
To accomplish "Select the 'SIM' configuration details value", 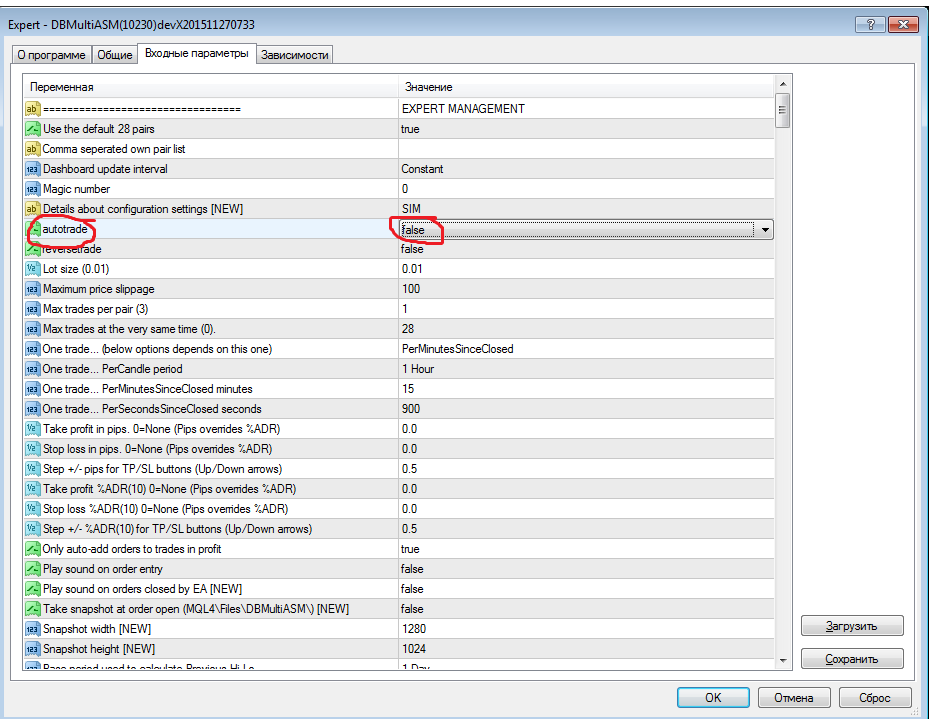I will click(411, 209).
